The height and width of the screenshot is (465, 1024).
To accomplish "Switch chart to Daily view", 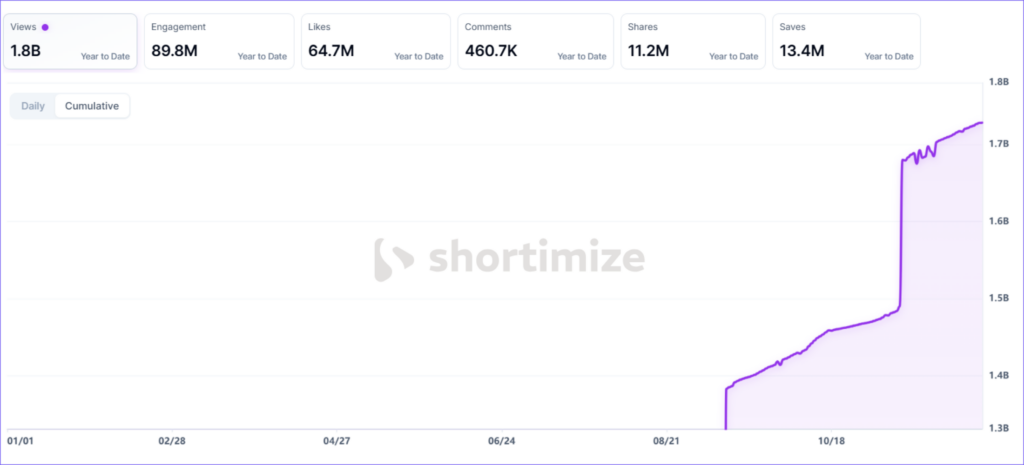I will (x=33, y=106).
